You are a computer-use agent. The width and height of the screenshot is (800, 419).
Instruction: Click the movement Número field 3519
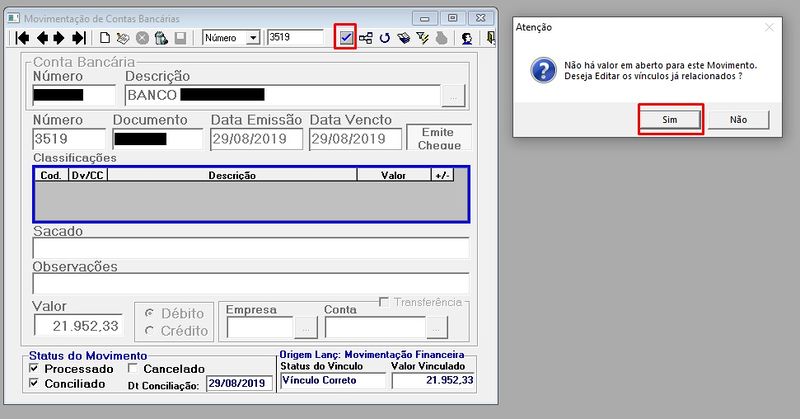(69, 139)
